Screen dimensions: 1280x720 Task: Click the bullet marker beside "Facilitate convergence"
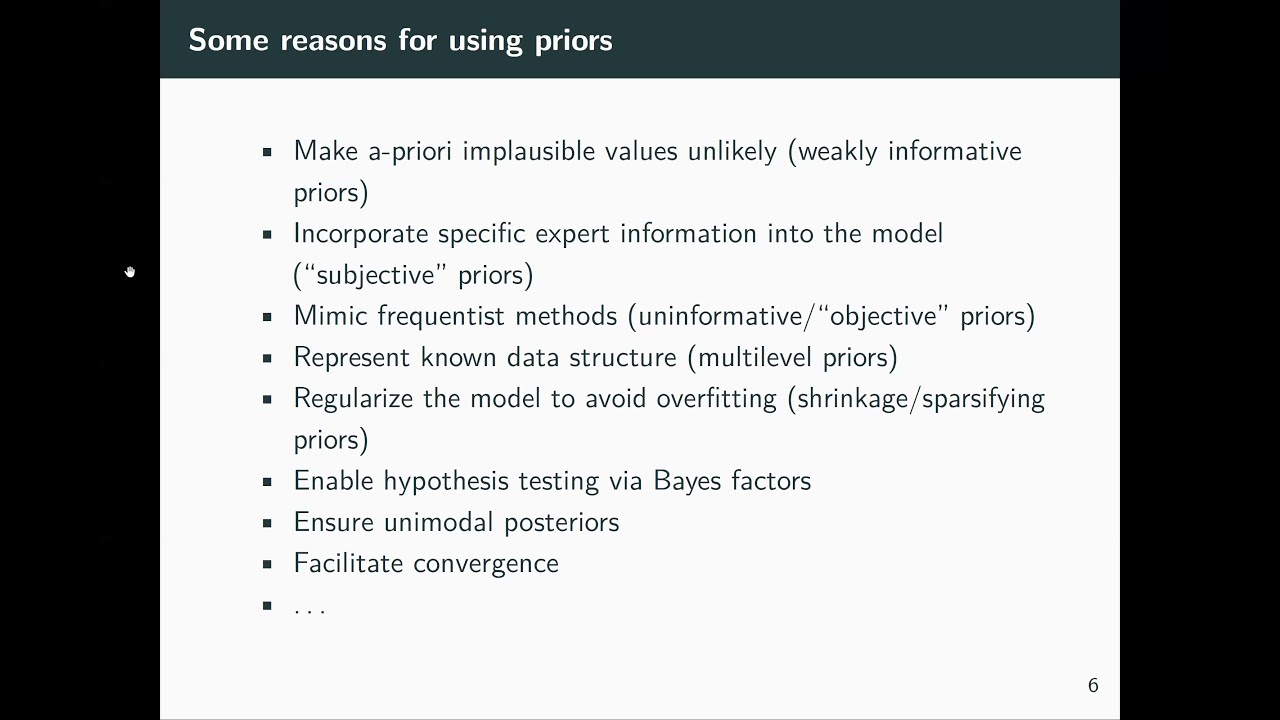click(267, 564)
